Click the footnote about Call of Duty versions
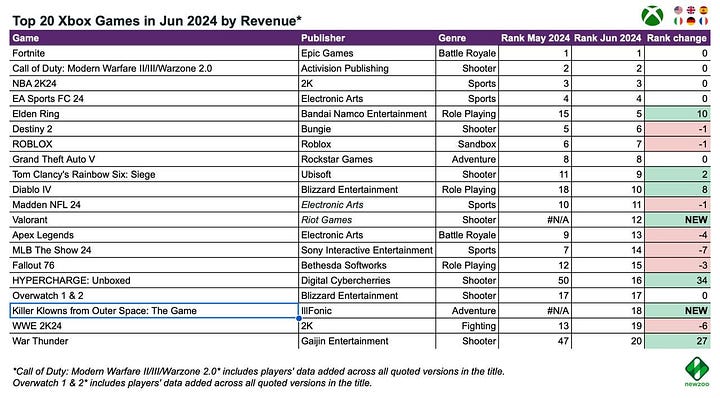This screenshot has height=398, width=720. 259,371
